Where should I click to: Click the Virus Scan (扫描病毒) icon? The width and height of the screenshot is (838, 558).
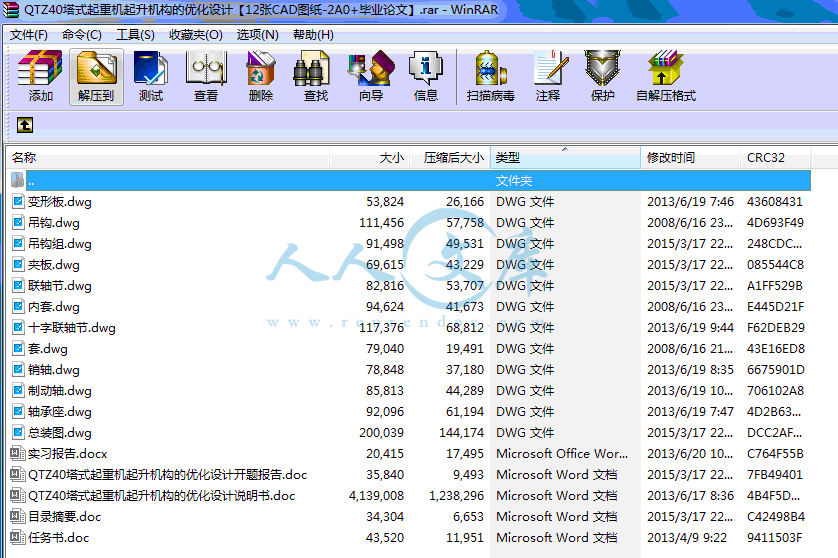click(x=490, y=76)
